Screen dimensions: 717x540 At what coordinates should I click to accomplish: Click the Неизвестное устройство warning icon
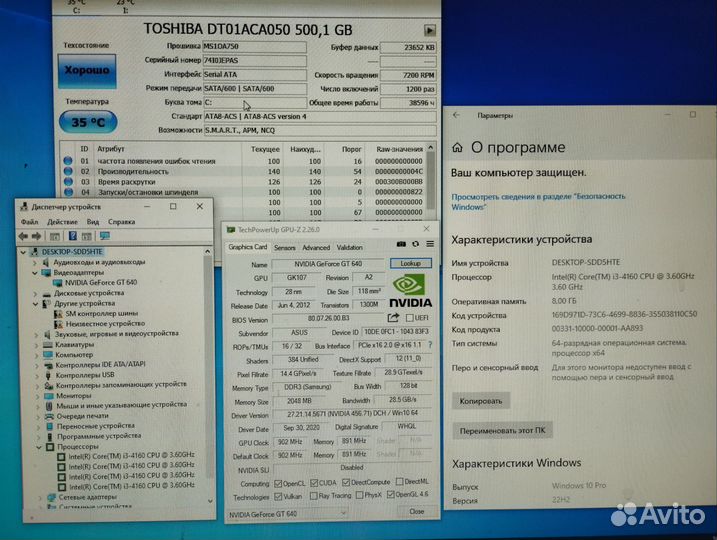click(58, 324)
